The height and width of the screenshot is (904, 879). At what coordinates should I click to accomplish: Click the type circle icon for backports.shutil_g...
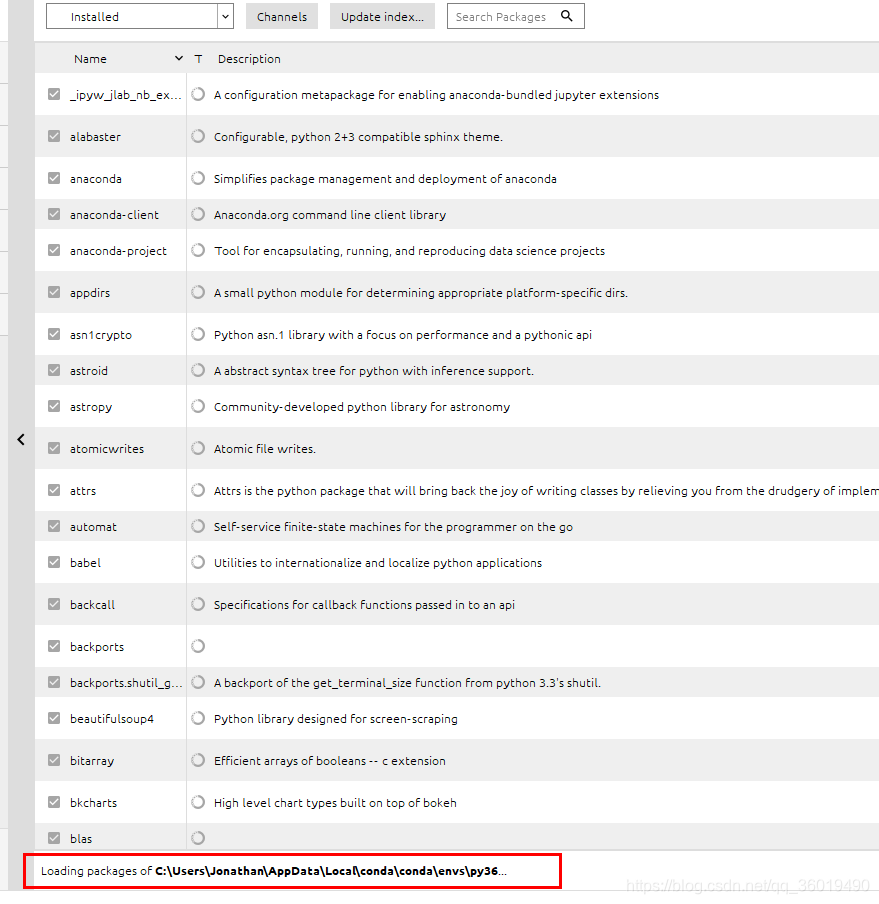(198, 683)
